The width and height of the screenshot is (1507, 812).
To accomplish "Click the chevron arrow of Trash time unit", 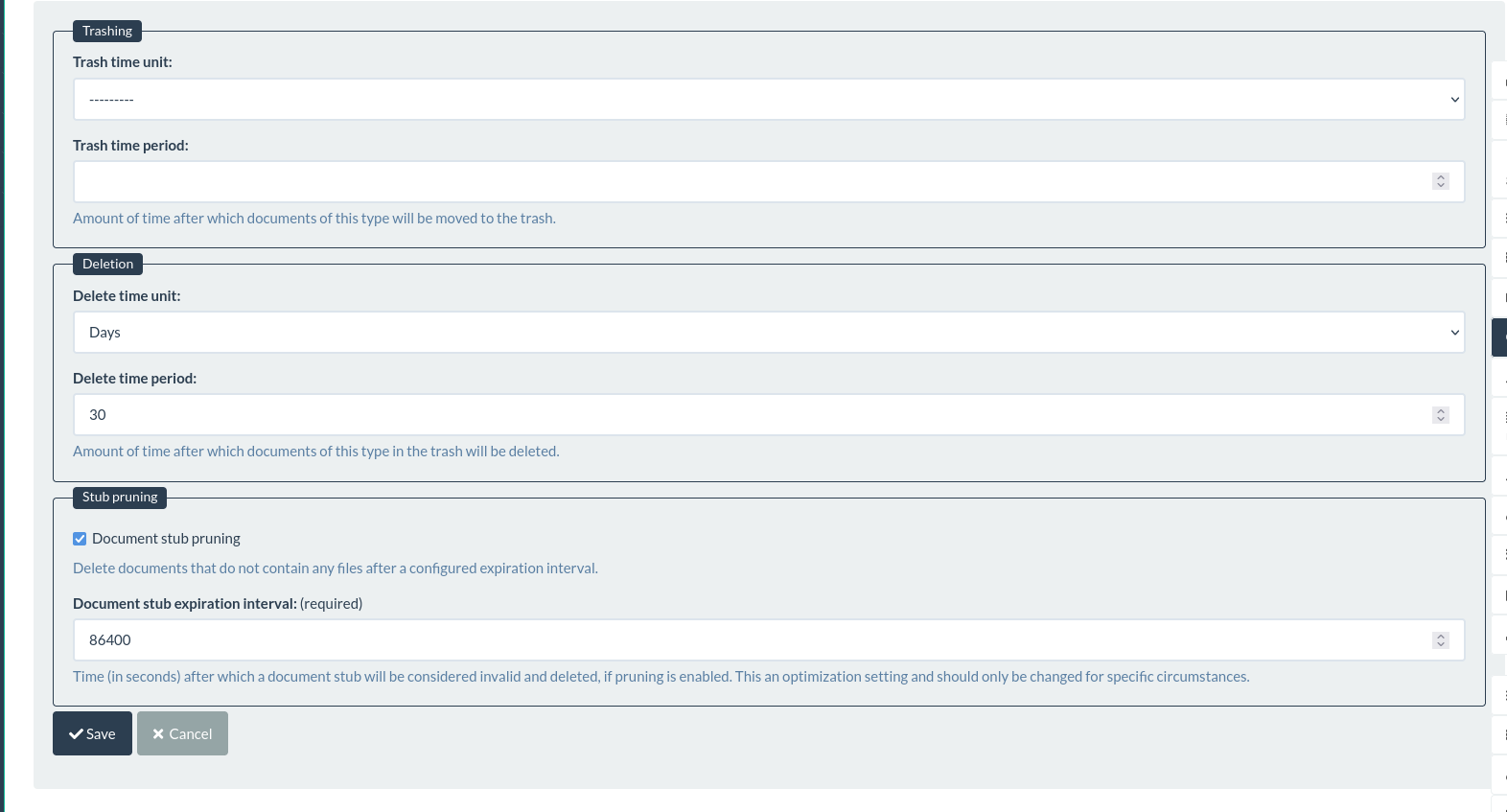I will click(x=1454, y=100).
